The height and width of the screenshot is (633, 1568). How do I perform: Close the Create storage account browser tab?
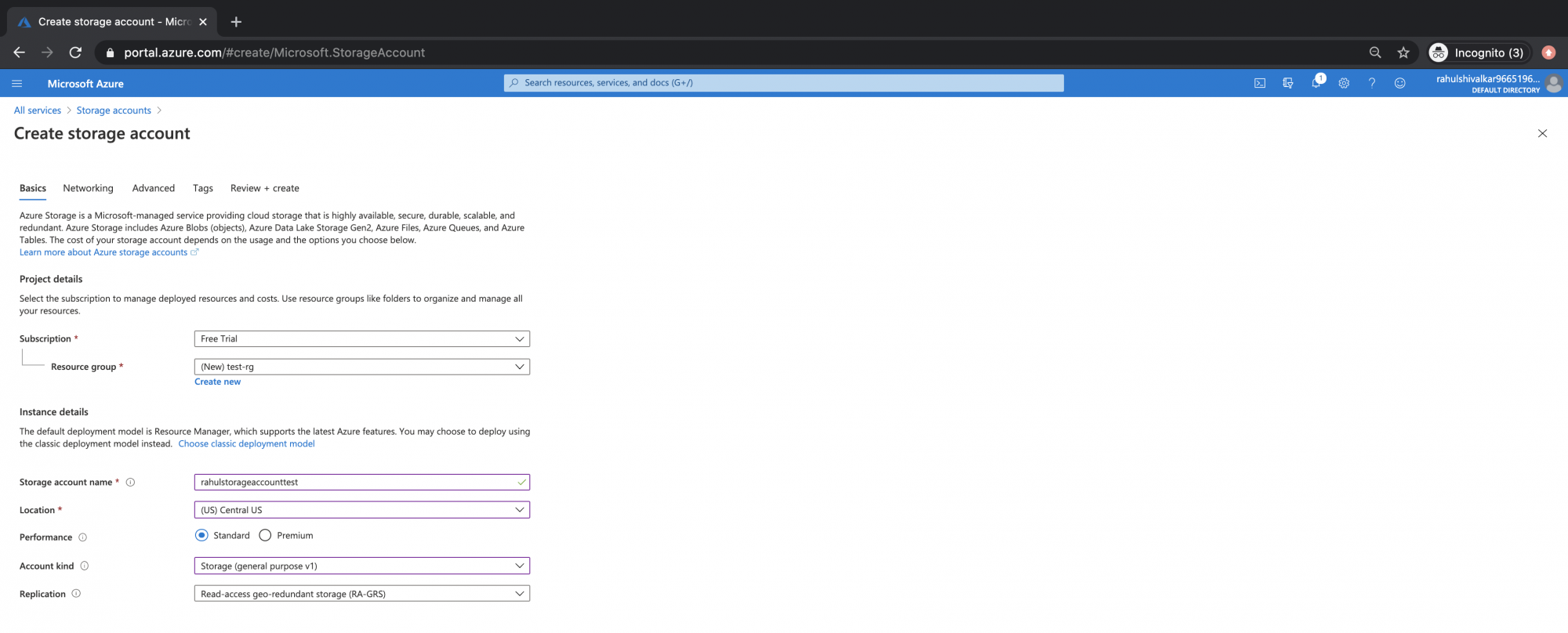pos(203,22)
